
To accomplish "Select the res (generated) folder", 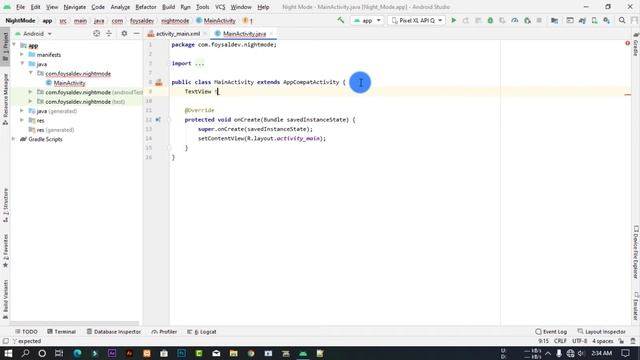I will pyautogui.click(x=51, y=130).
